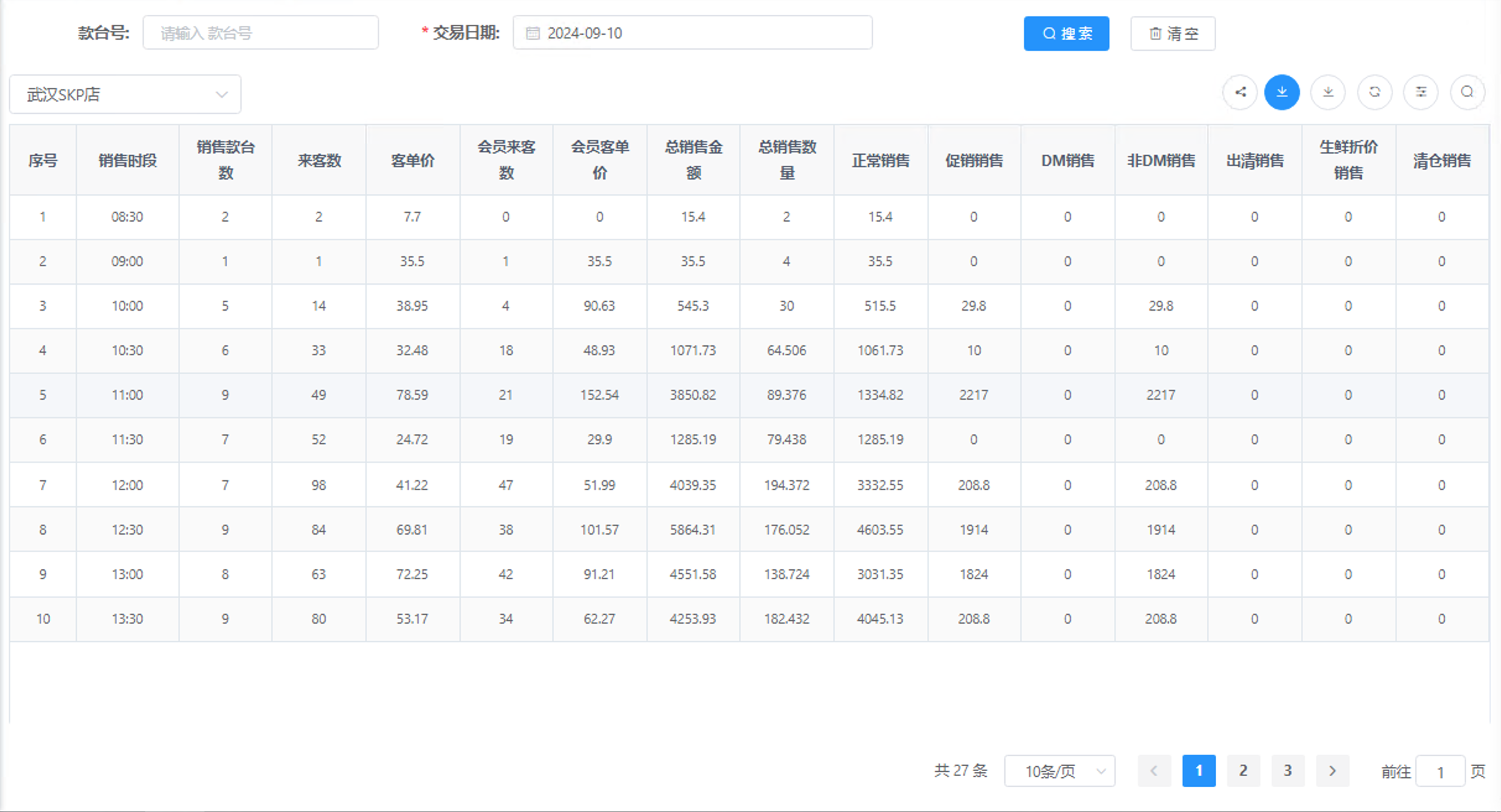Go to page 2 of results

(1243, 771)
